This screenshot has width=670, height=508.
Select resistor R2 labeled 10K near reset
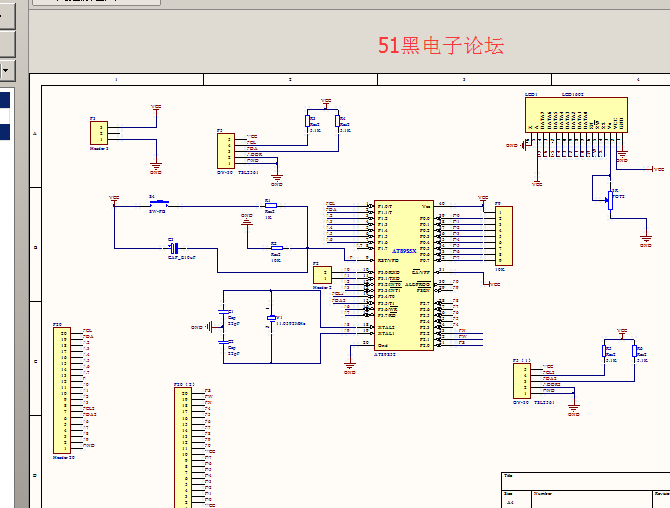tap(276, 248)
